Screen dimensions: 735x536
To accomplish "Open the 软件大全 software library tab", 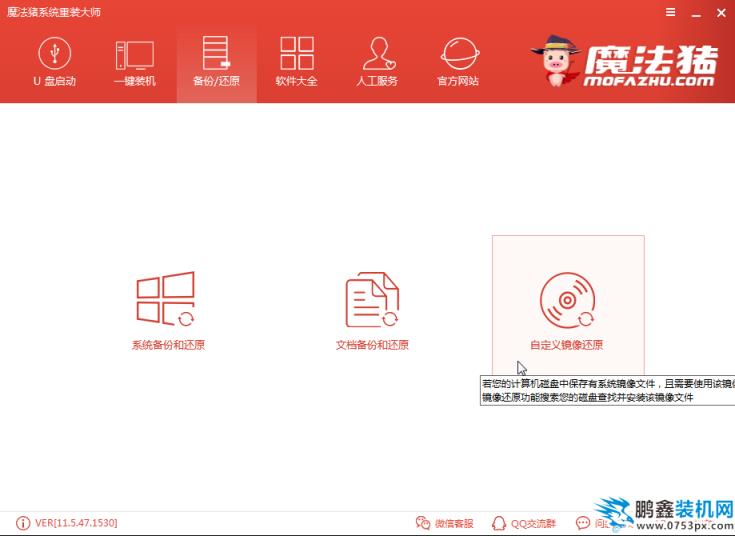I will [297, 62].
